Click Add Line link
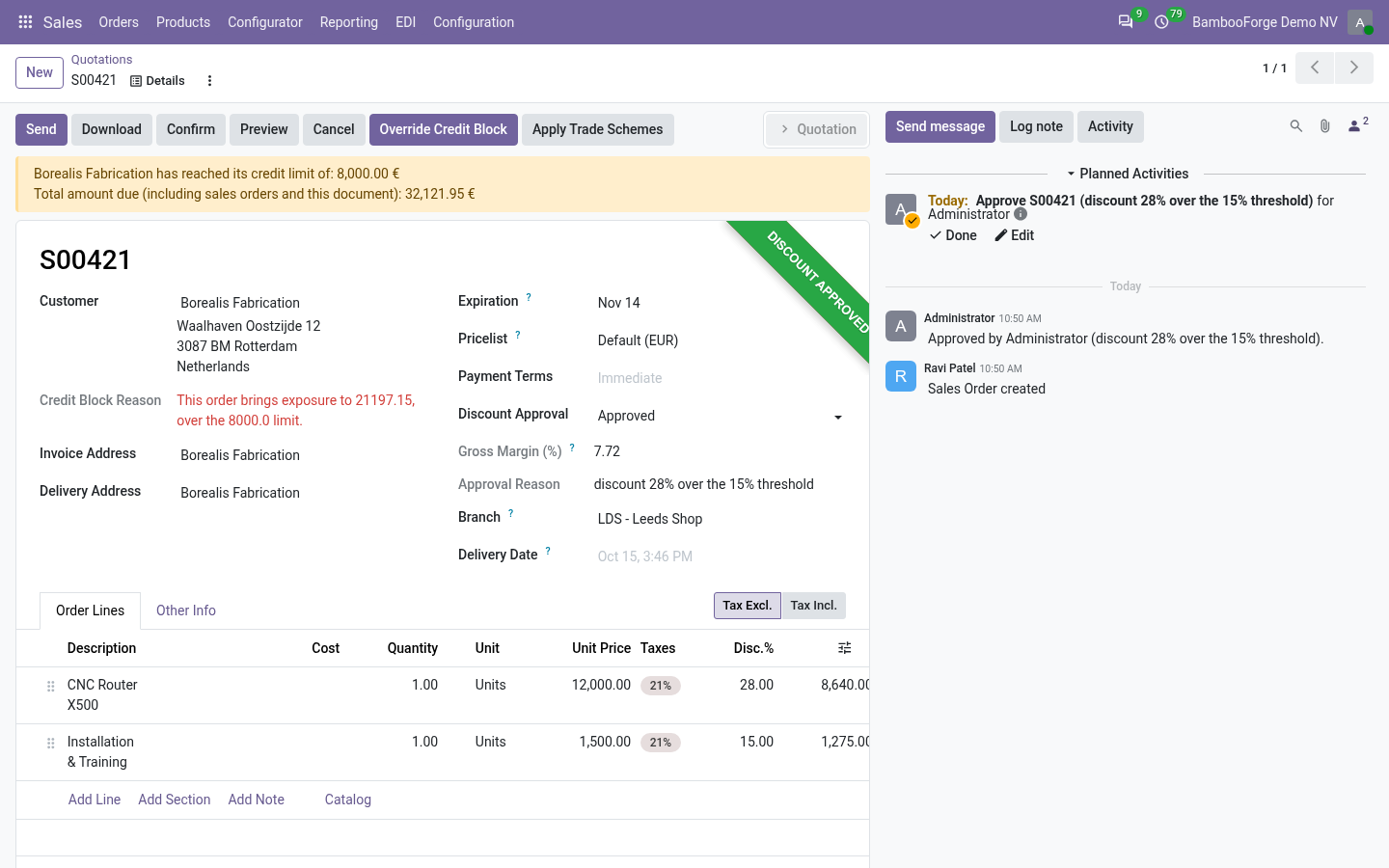Image resolution: width=1389 pixels, height=868 pixels. (x=95, y=800)
